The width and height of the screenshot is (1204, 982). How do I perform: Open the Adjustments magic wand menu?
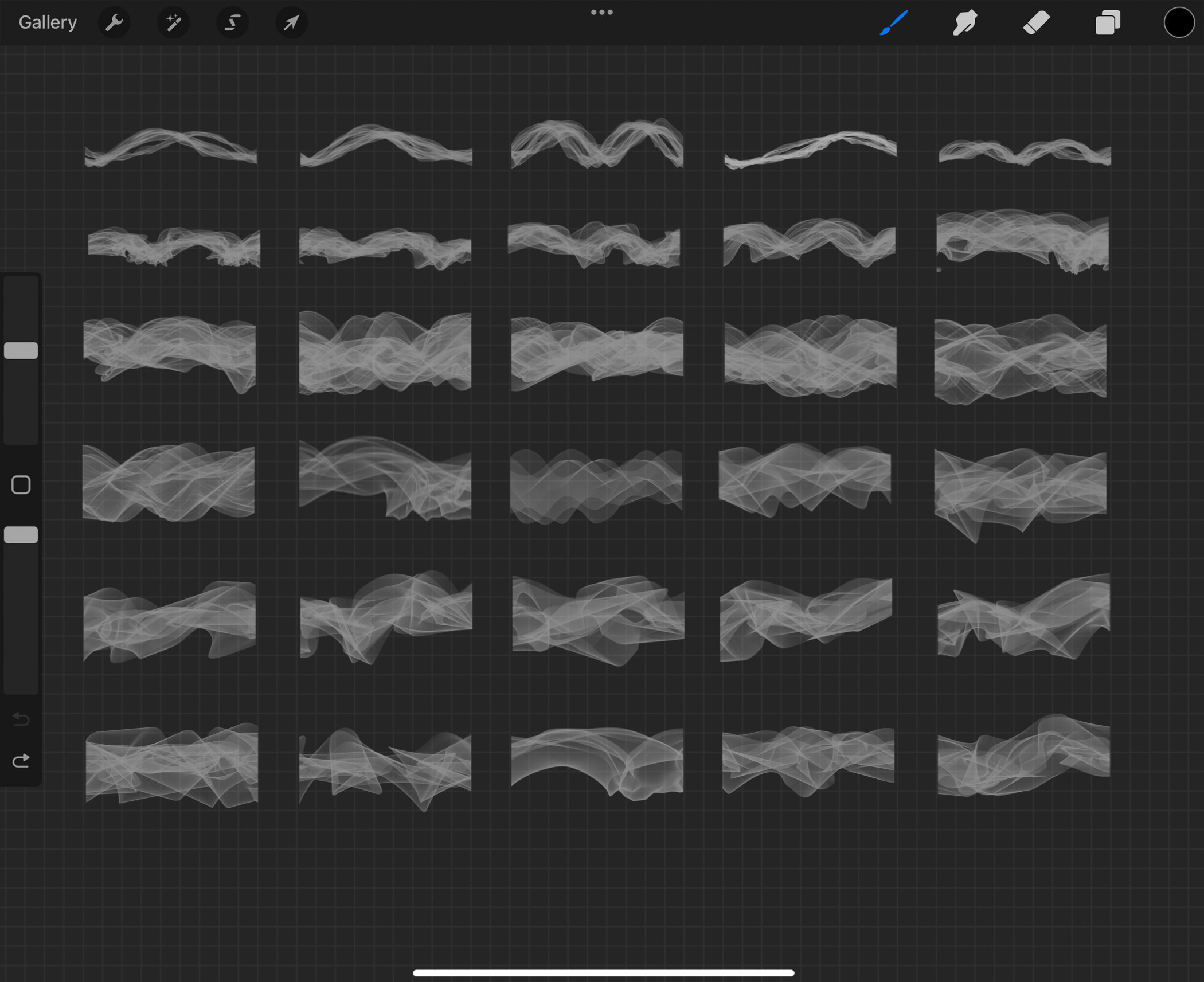click(173, 22)
